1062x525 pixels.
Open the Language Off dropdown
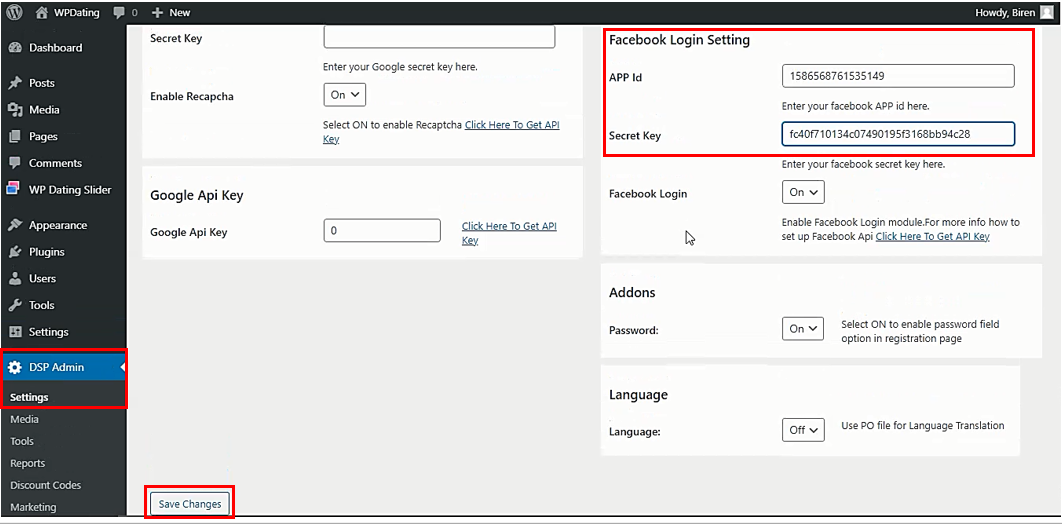pos(803,429)
